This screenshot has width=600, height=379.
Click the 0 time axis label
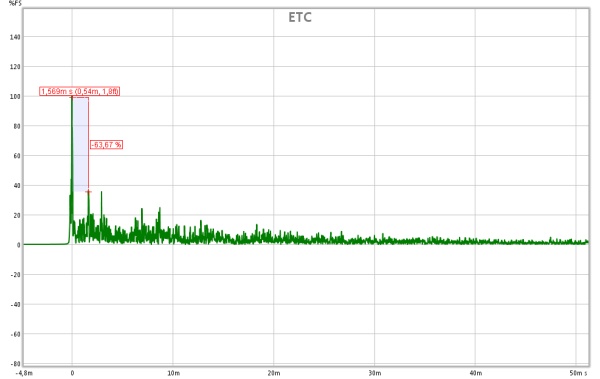[72, 372]
